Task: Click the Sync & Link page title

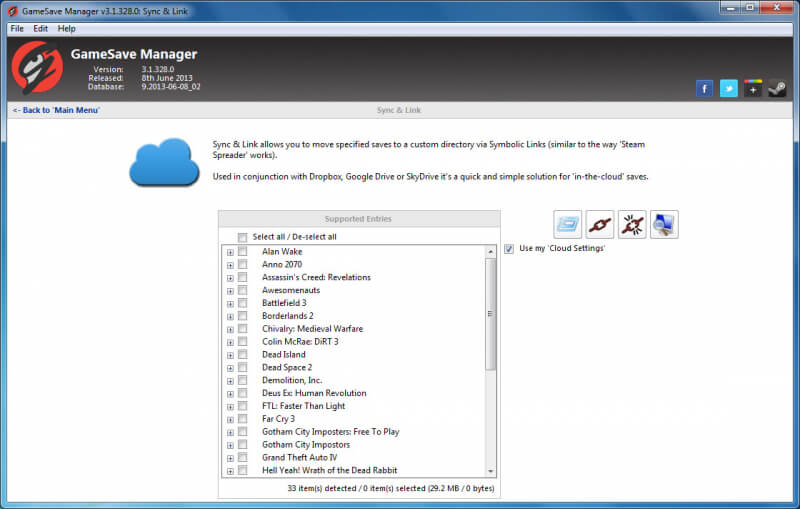Action: 399,110
